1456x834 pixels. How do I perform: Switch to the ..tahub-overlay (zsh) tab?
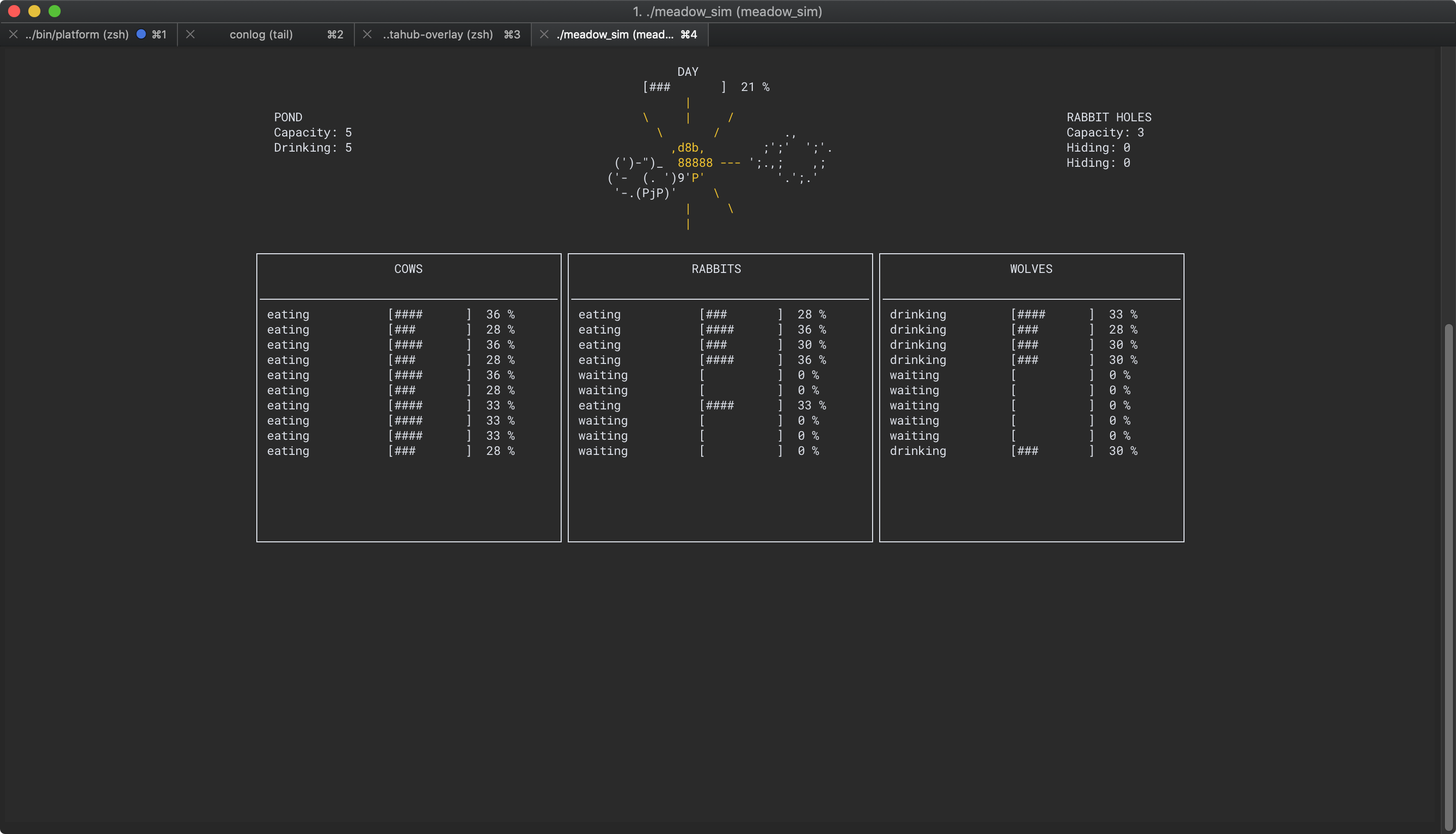coord(438,34)
